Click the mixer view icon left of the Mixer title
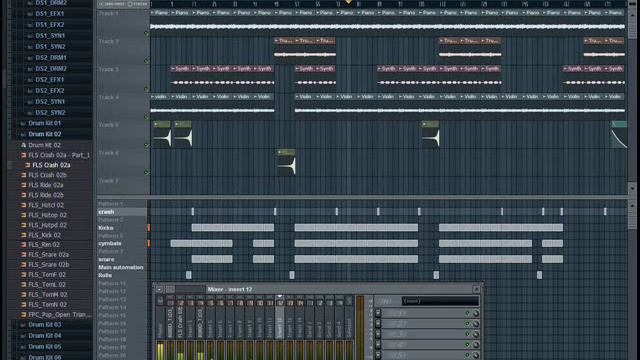This screenshot has width=640, height=360. point(170,289)
